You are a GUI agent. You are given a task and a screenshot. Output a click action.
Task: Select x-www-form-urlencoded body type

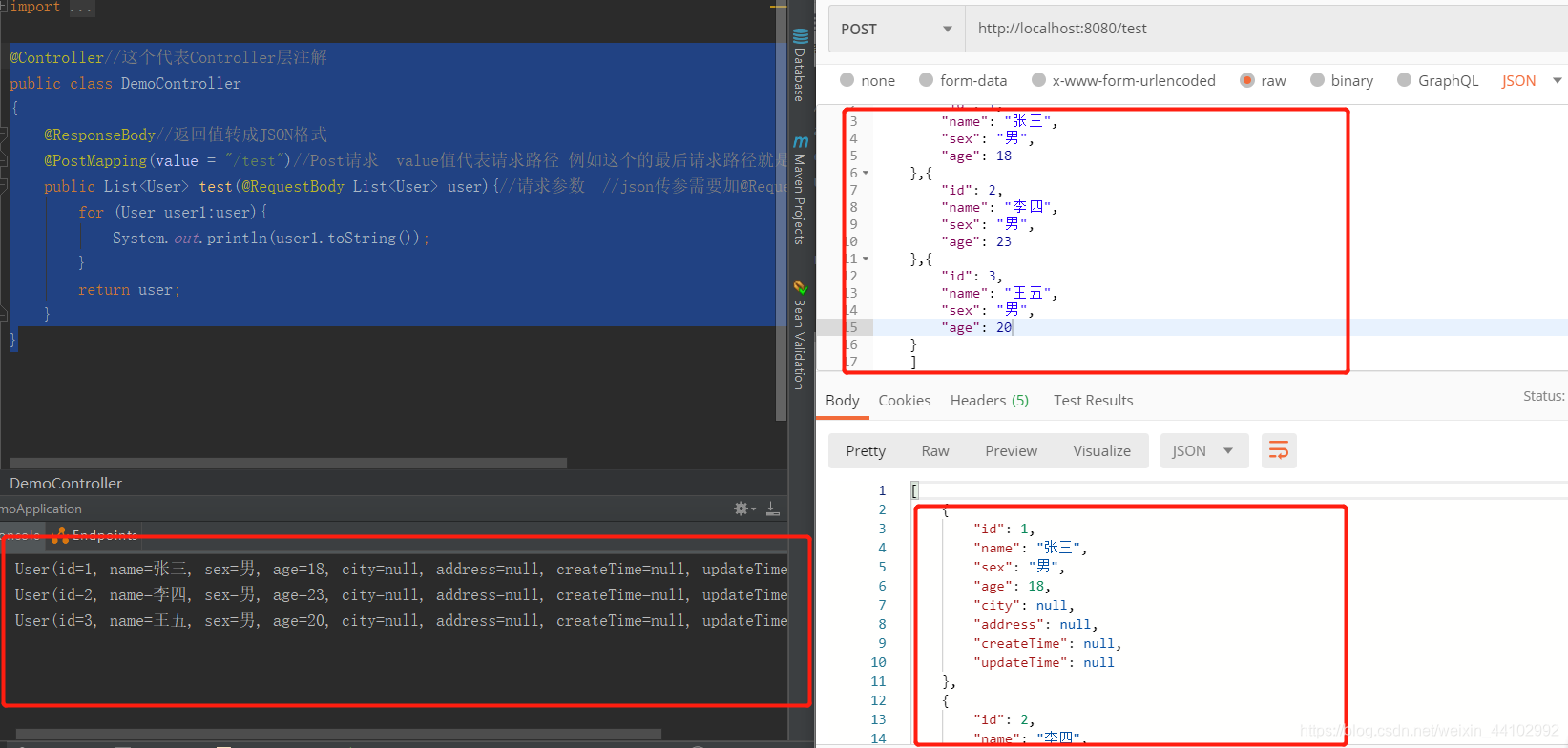tap(1123, 80)
